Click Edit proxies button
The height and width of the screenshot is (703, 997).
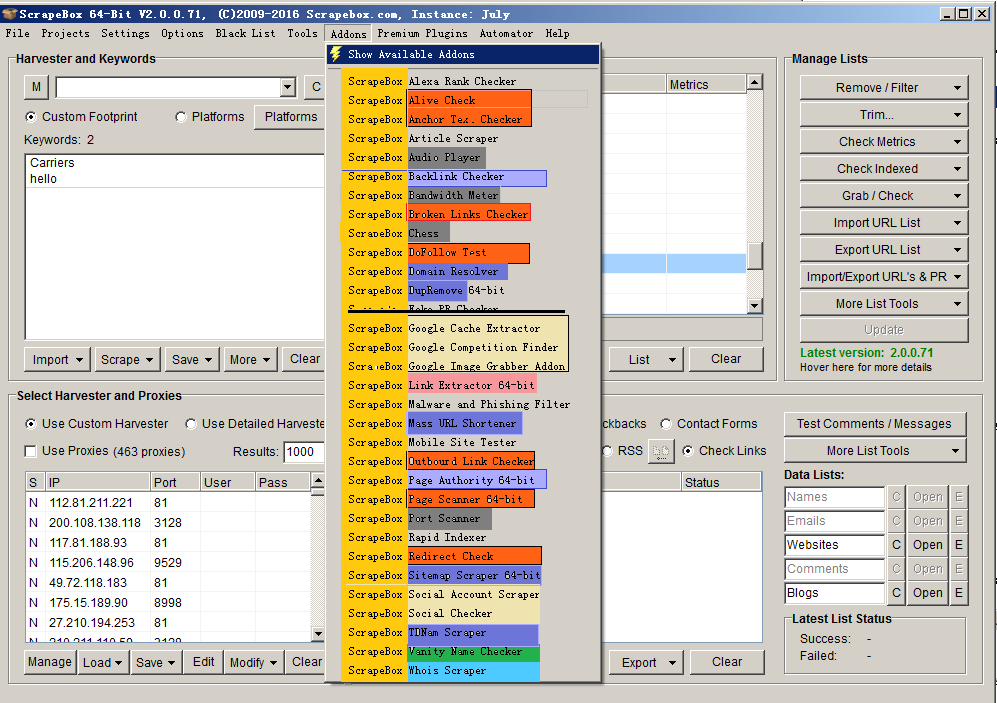click(x=203, y=662)
